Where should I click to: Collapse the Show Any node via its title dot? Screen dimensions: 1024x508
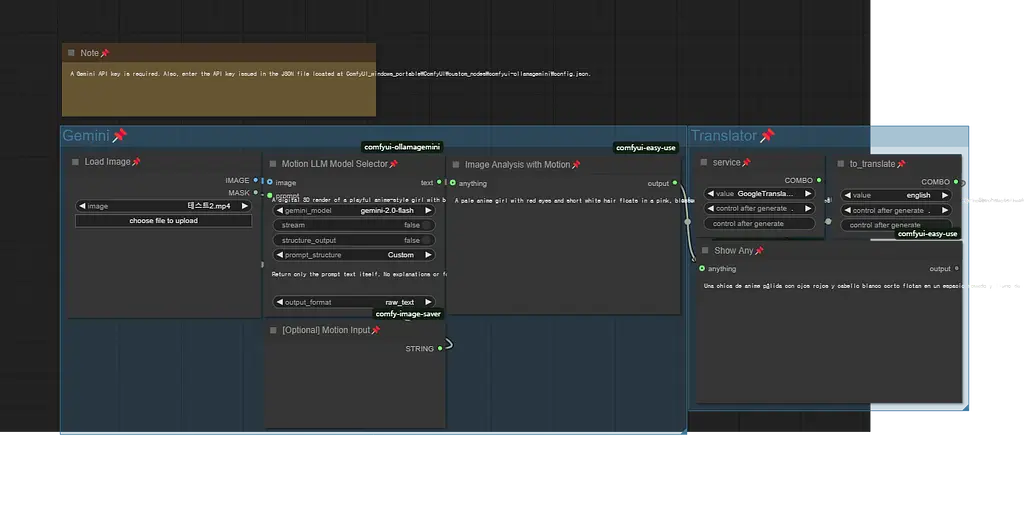(x=705, y=251)
